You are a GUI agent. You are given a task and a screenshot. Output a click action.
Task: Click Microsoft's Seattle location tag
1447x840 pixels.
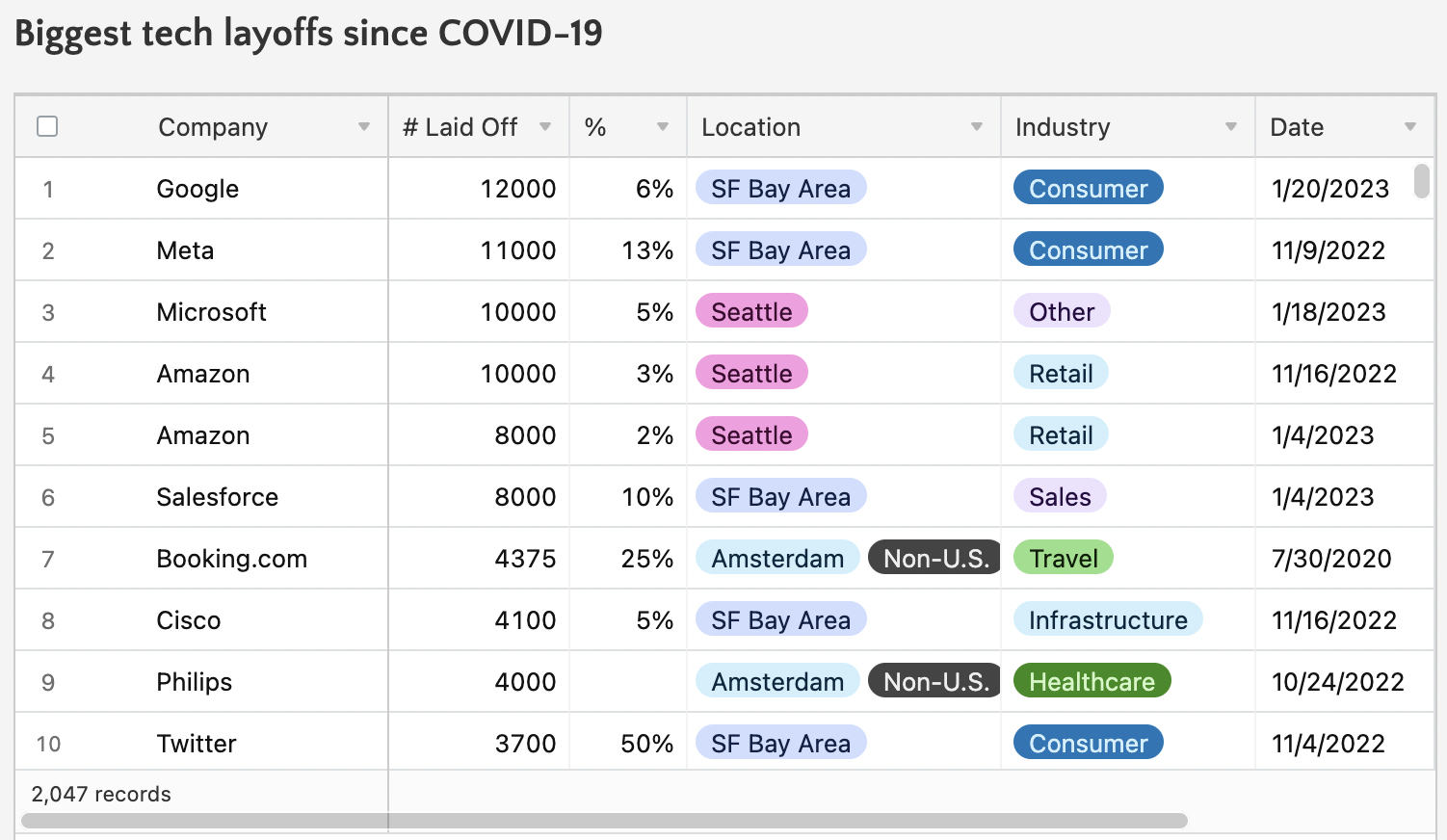tap(751, 311)
